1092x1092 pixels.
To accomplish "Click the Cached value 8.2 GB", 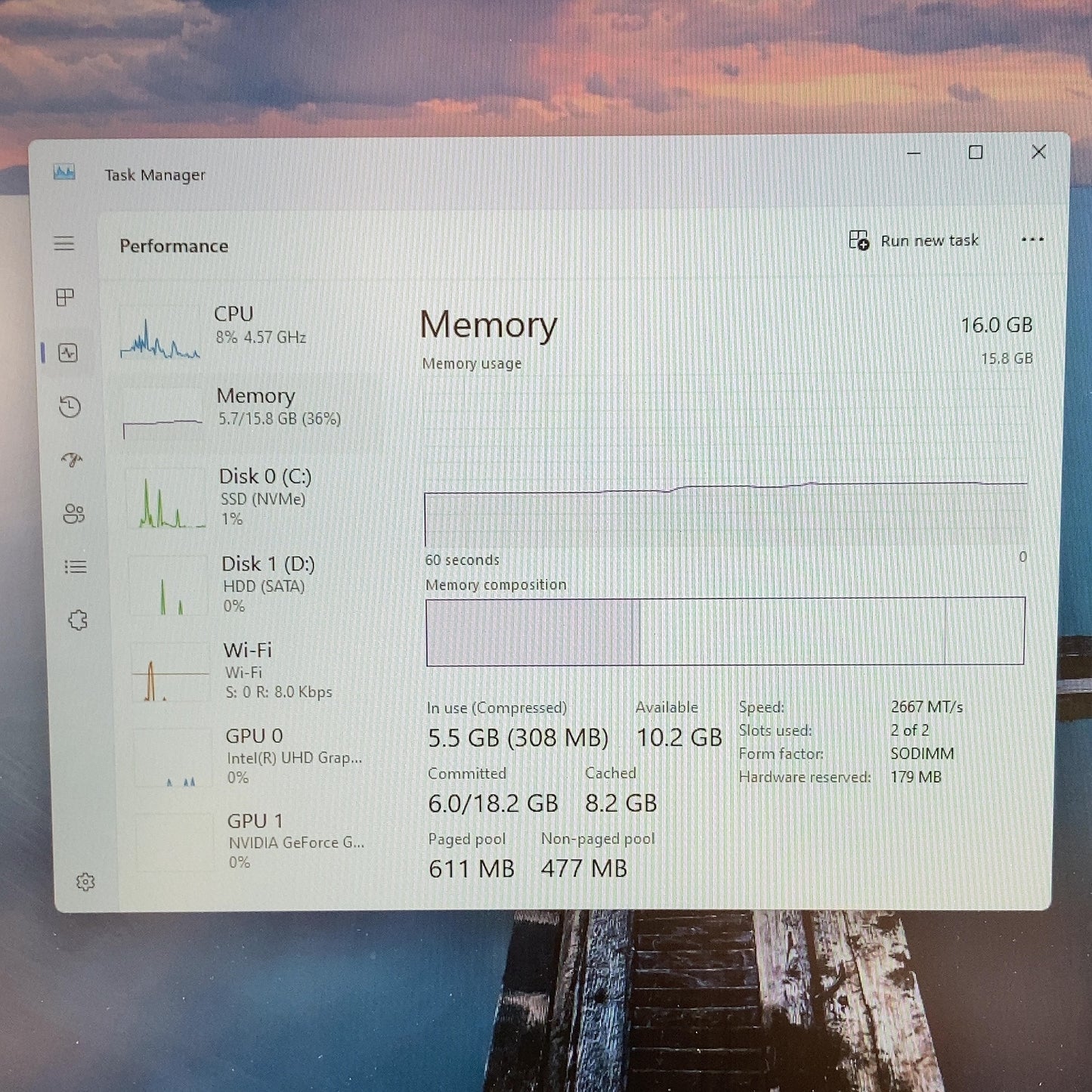I will pos(620,803).
